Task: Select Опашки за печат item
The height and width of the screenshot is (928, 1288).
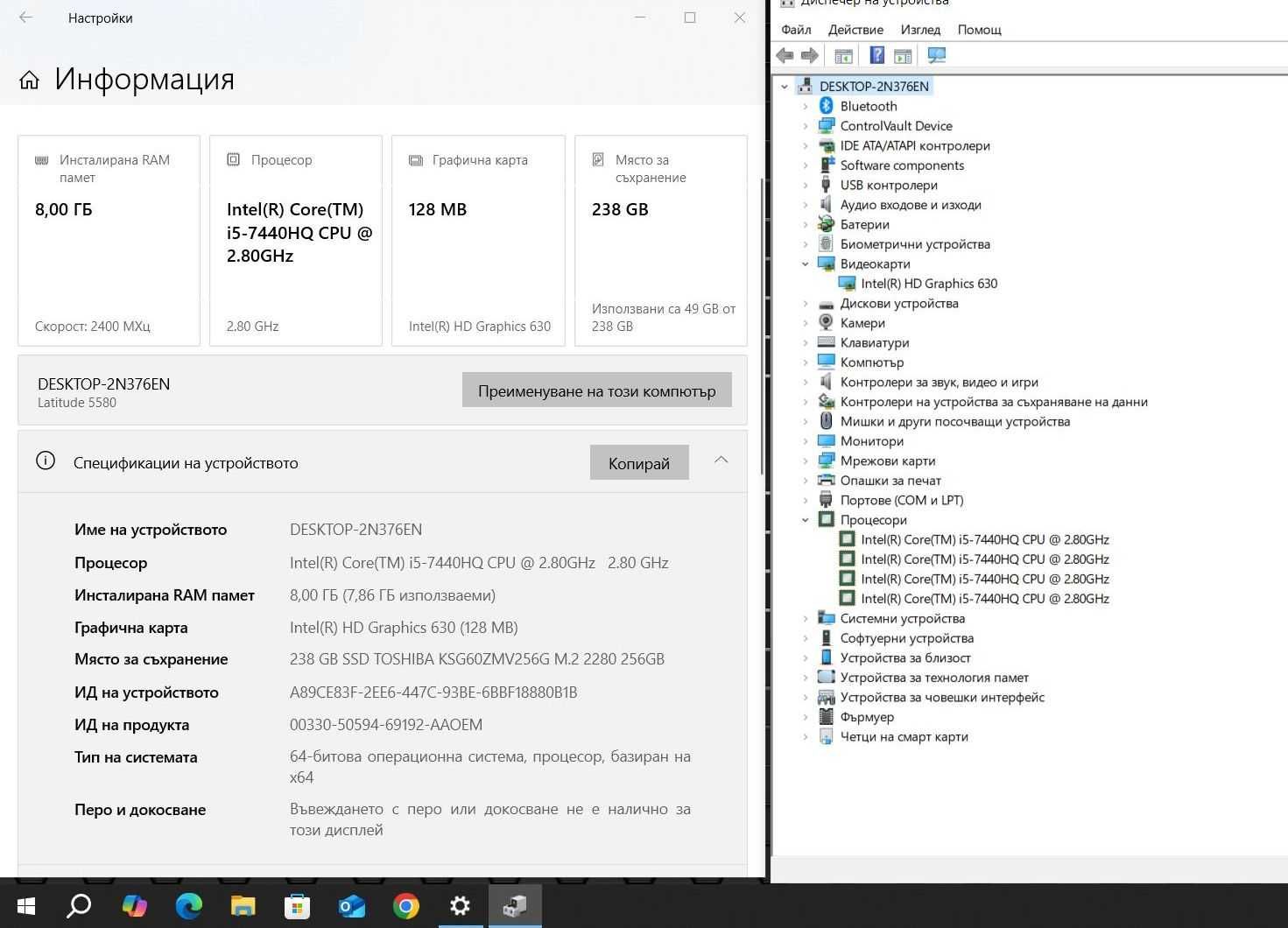Action: point(890,481)
